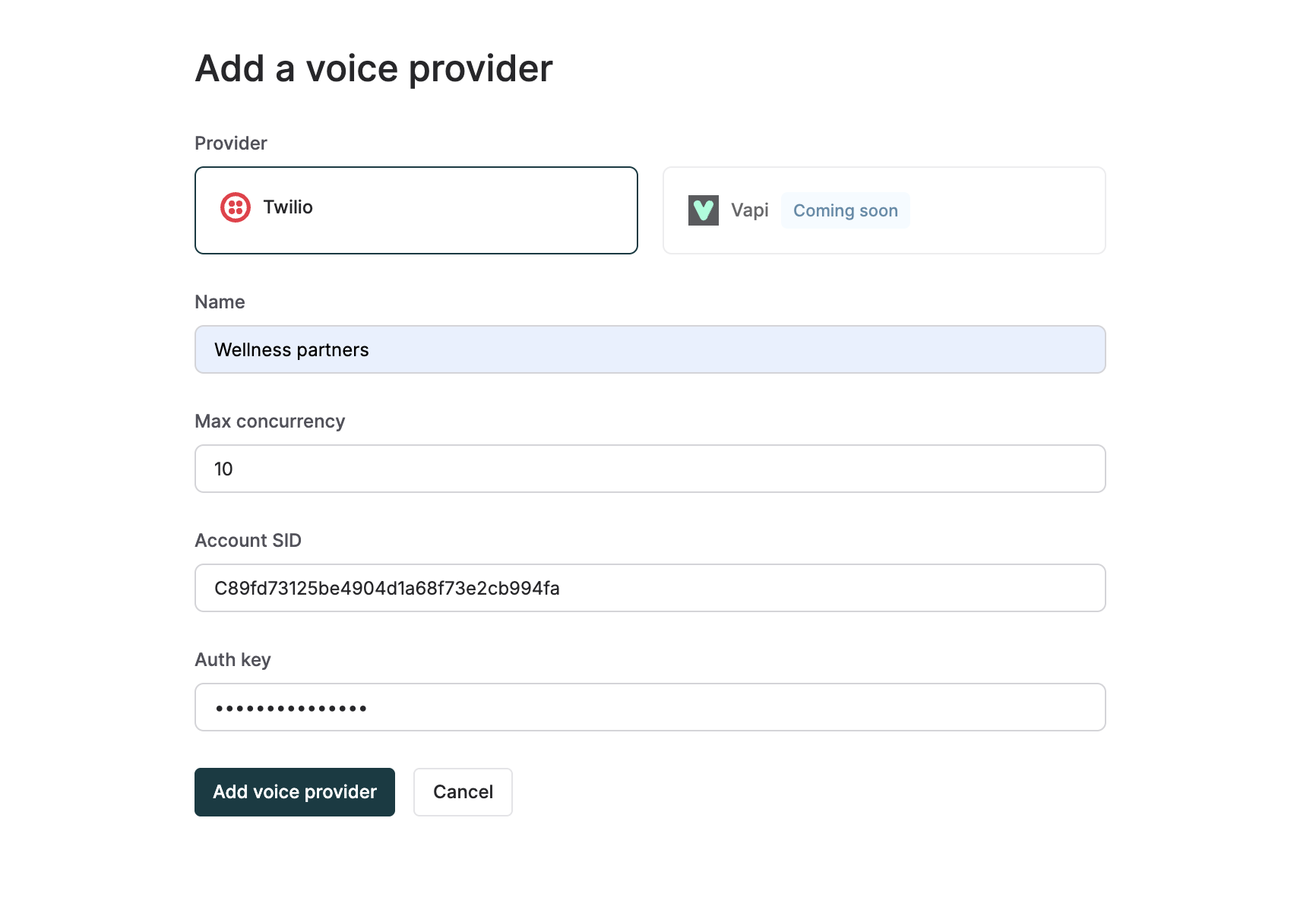Click the Max concurrency field showing 10
The height and width of the screenshot is (919, 1316).
click(650, 469)
